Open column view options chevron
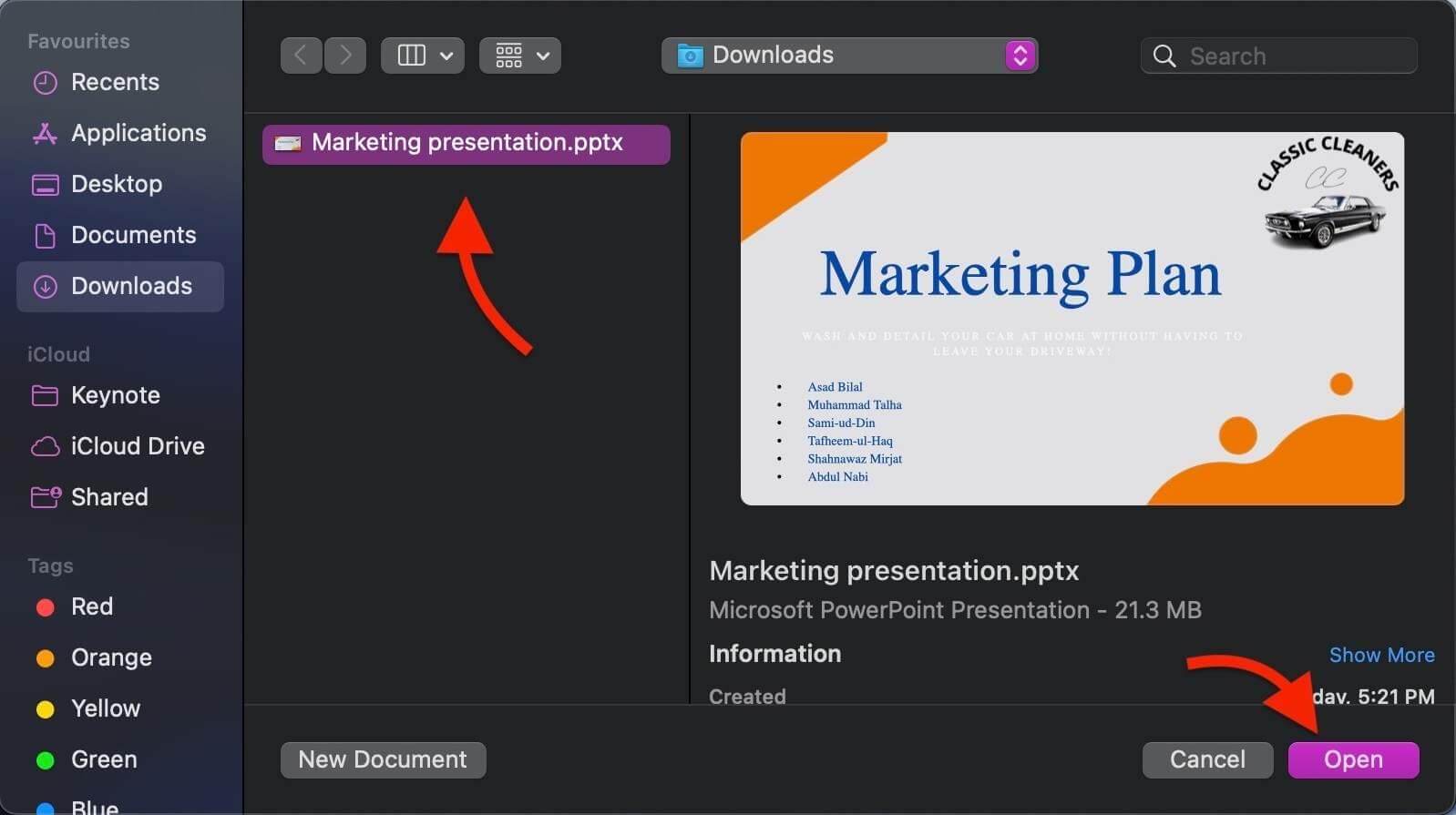1456x815 pixels. 446,56
